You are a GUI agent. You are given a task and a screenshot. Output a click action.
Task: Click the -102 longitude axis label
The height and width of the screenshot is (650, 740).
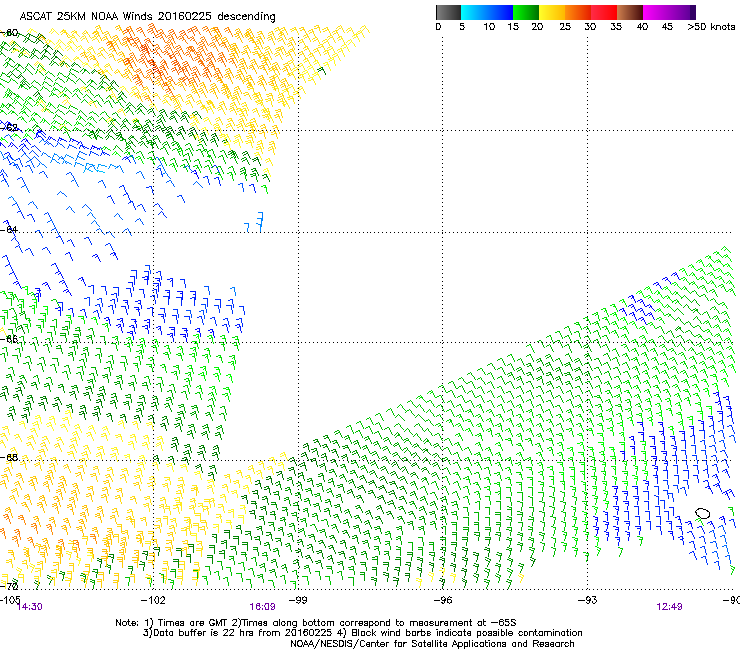pos(153,600)
